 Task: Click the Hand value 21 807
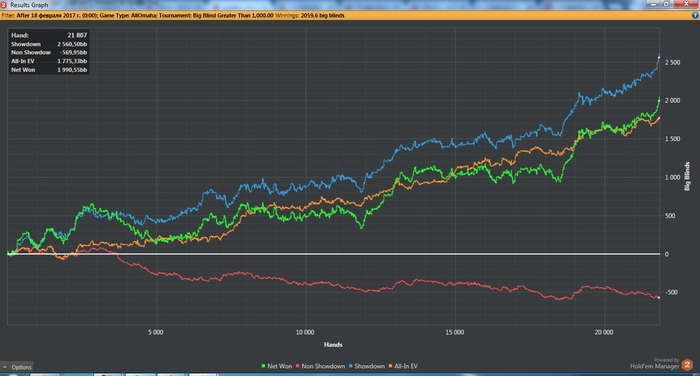(77, 35)
